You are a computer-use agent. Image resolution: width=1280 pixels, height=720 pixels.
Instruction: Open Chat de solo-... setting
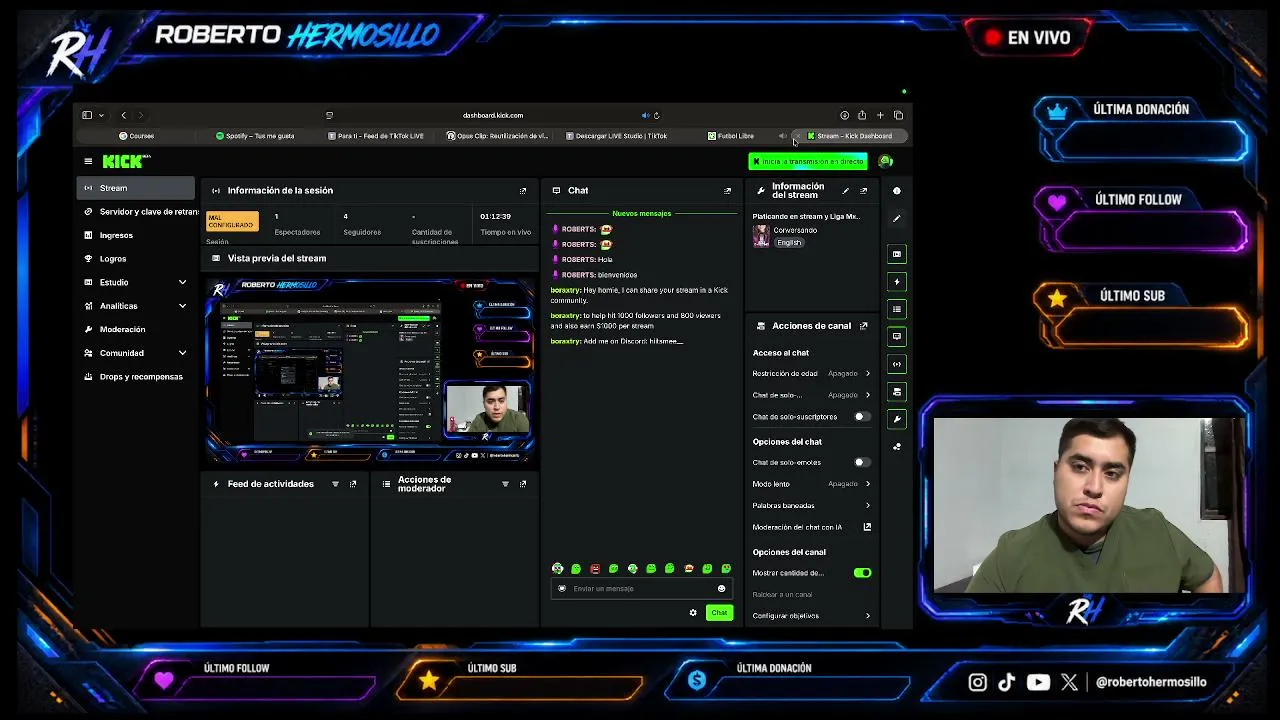(811, 395)
